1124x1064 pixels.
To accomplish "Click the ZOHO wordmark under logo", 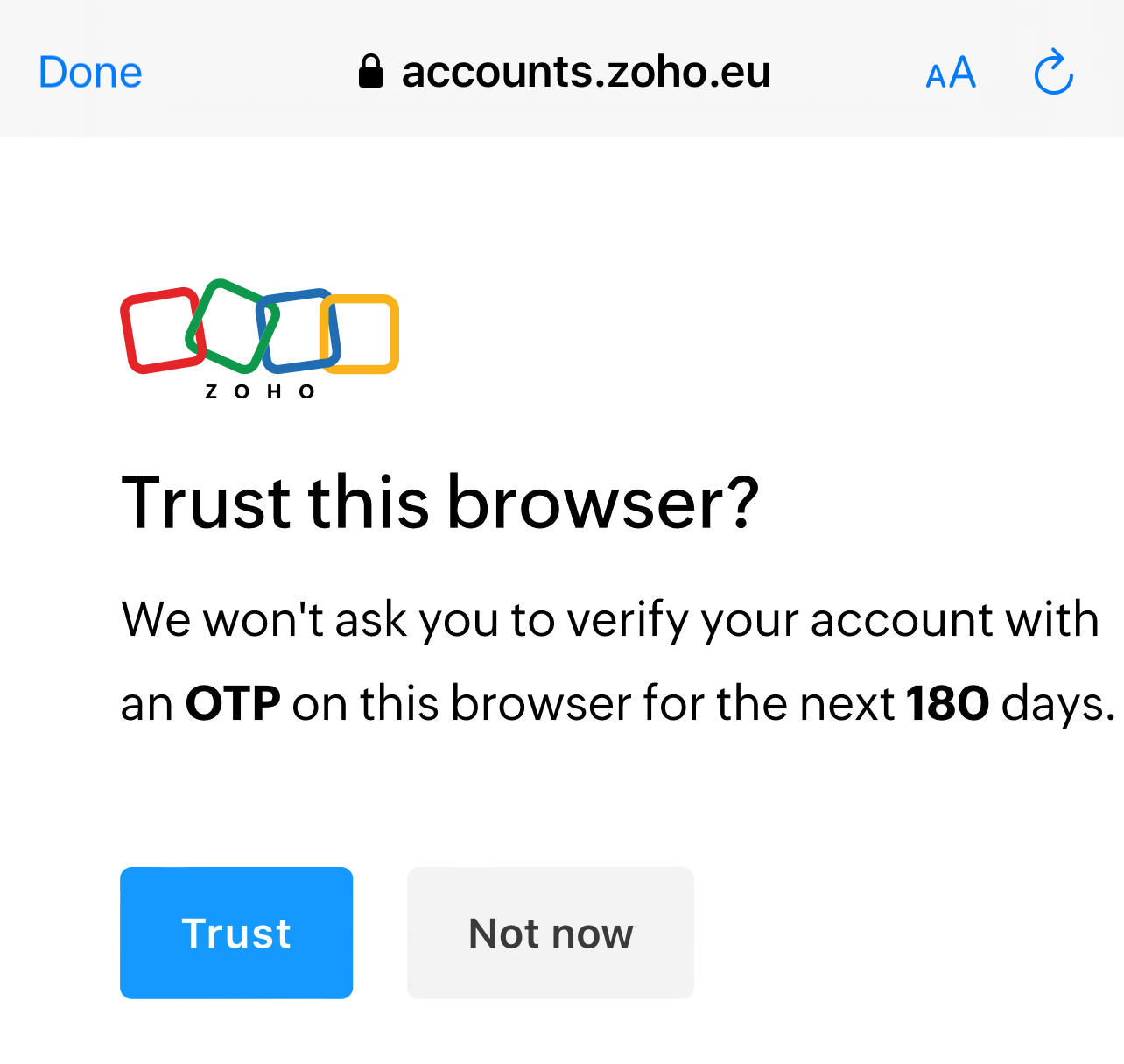I will 260,392.
